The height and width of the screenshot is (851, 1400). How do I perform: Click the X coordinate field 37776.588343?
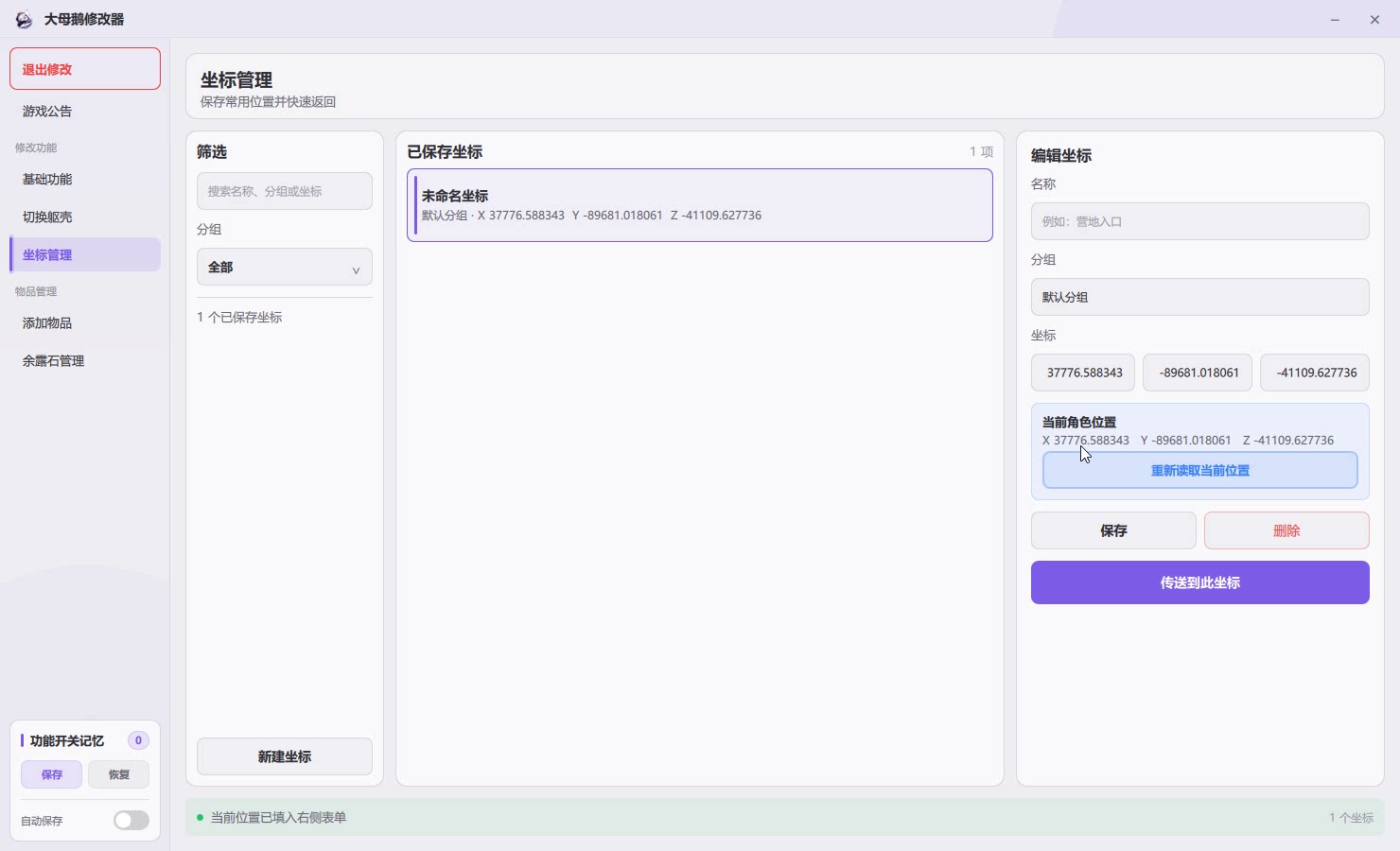tap(1083, 373)
